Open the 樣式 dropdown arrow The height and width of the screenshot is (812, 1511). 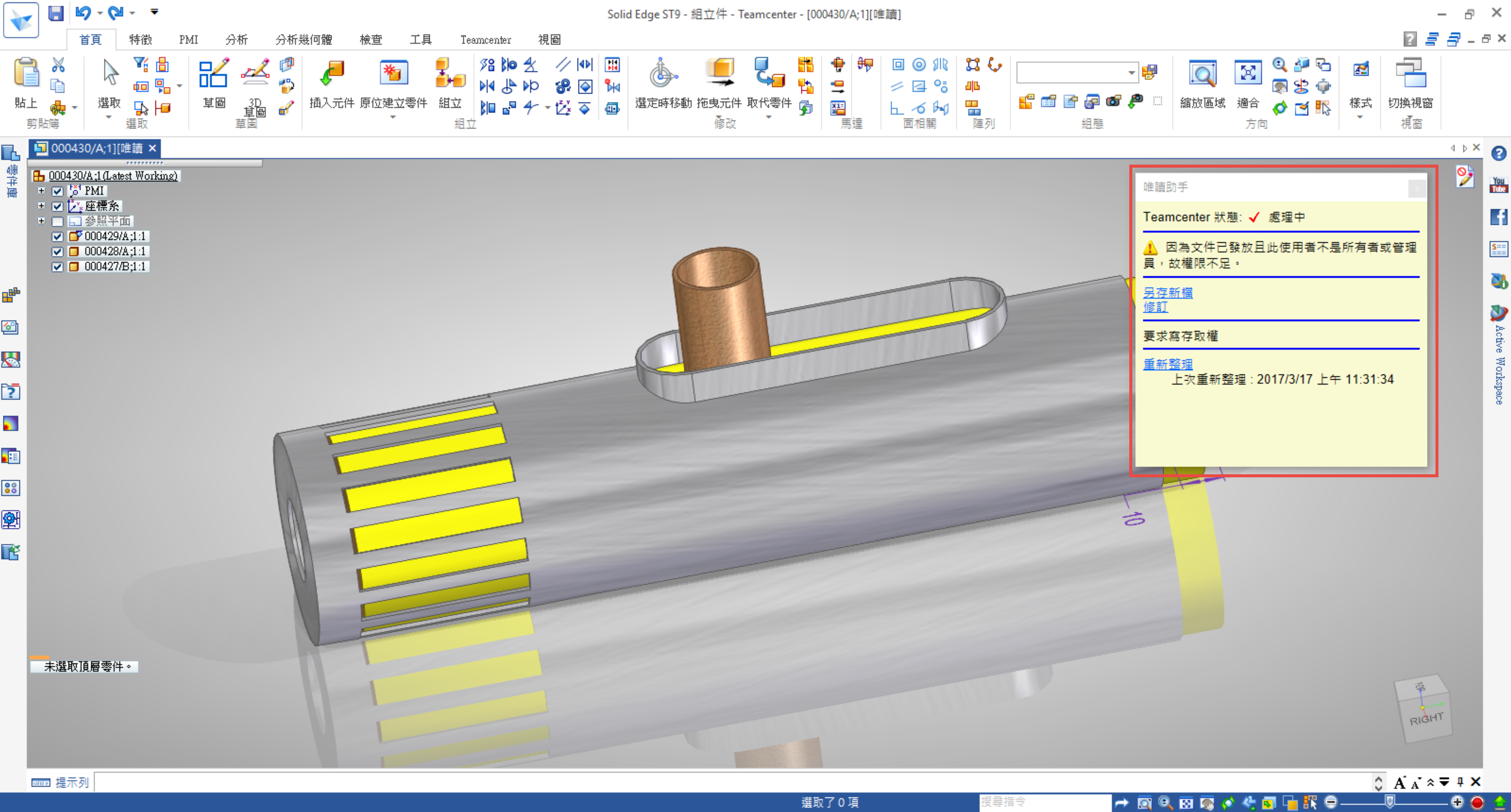pos(1360,117)
